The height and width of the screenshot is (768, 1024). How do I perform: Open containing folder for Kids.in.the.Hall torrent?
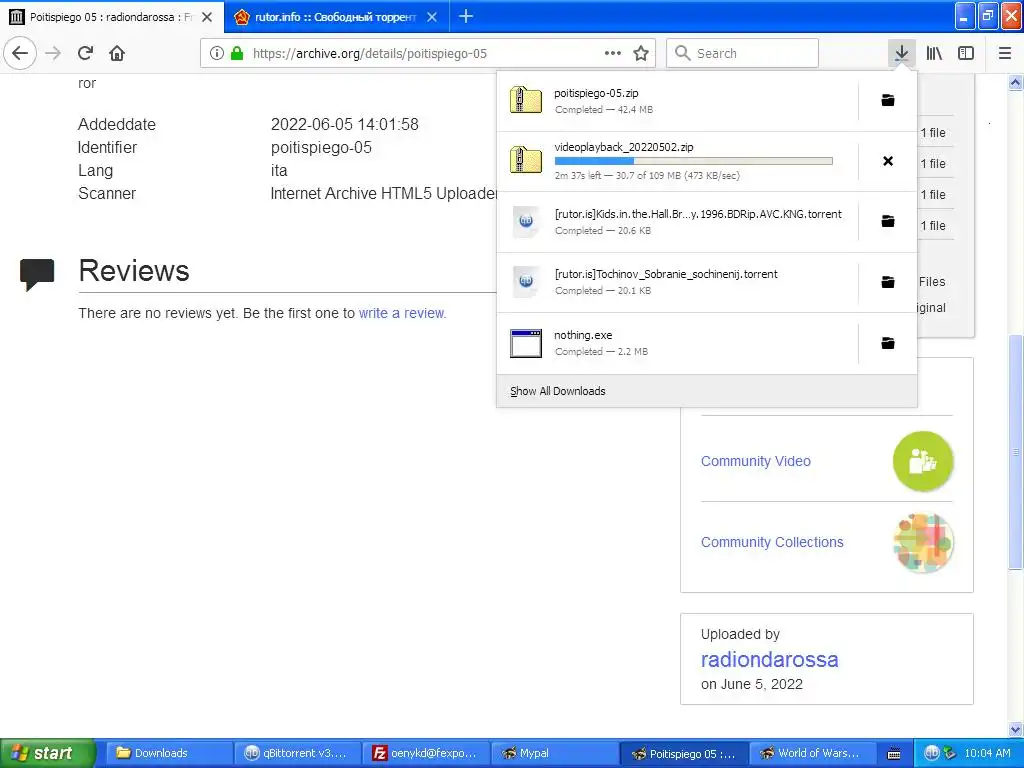coord(888,221)
